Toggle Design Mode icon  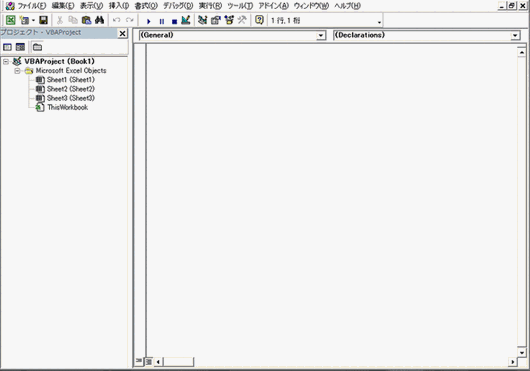pos(186,20)
